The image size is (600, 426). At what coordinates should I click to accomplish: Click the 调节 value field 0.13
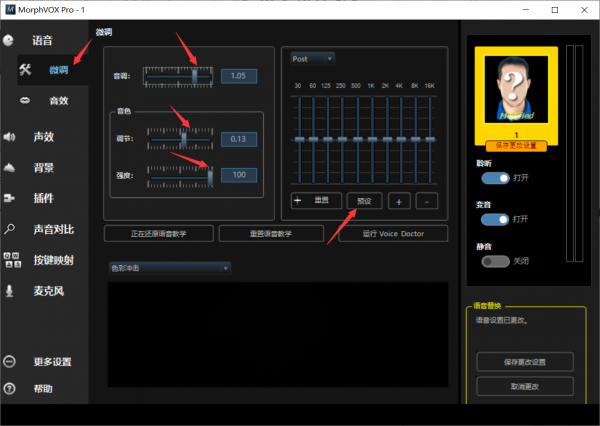coord(239,139)
